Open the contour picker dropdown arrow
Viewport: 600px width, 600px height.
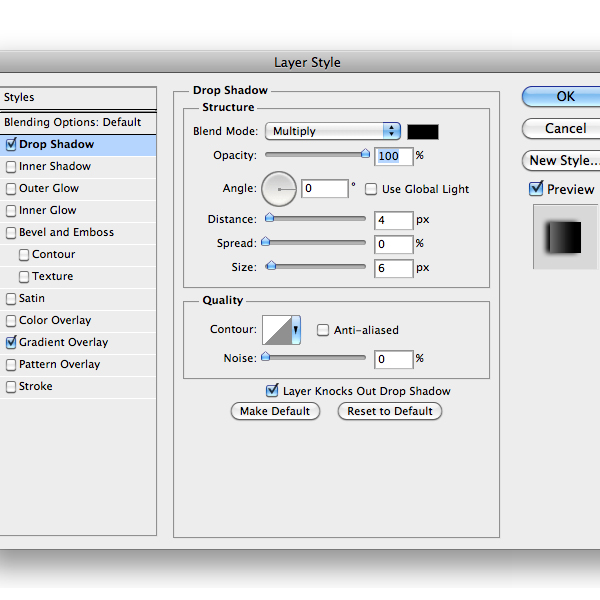(295, 330)
